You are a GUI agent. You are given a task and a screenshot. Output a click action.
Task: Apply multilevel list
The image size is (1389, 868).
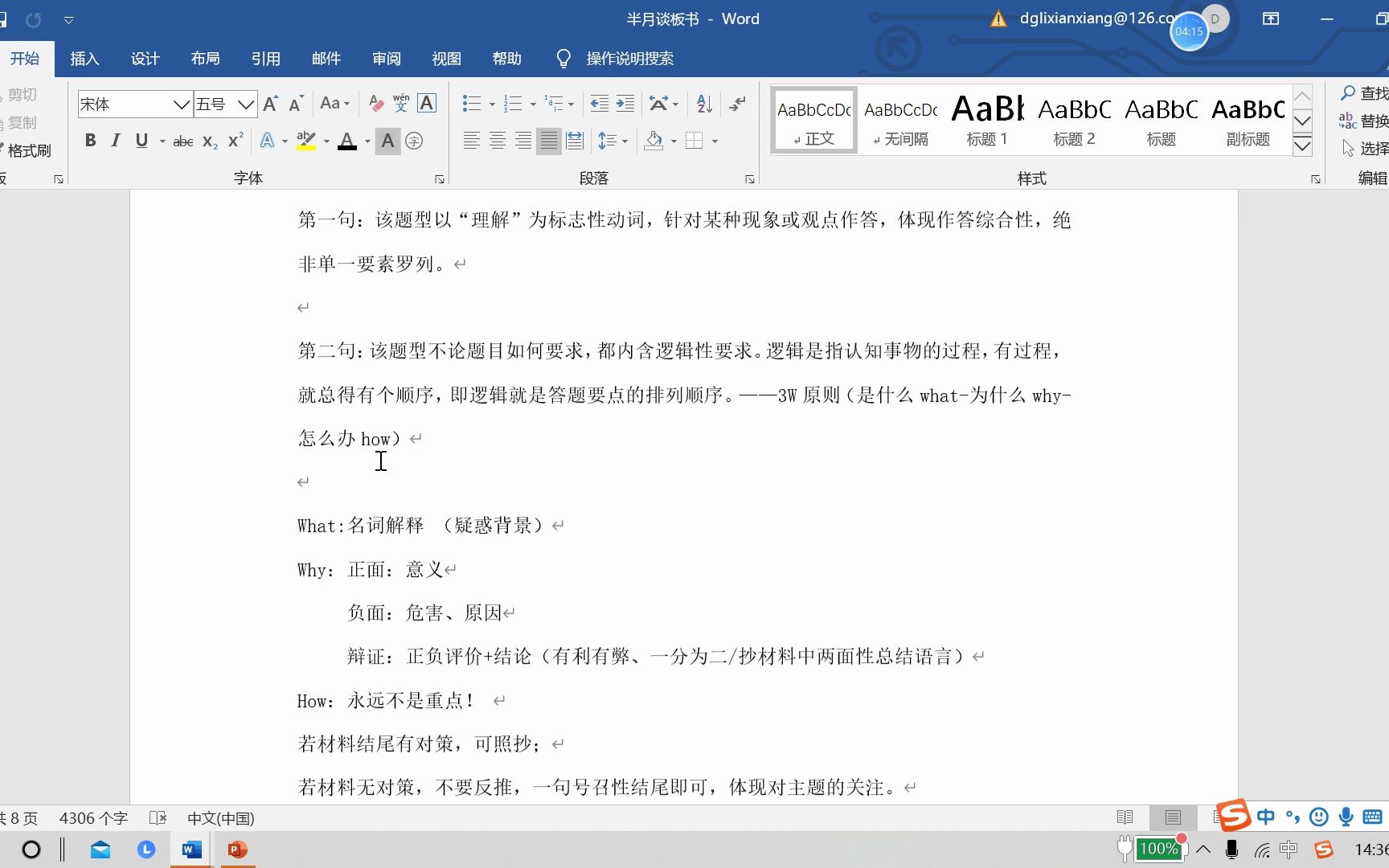pyautogui.click(x=554, y=104)
